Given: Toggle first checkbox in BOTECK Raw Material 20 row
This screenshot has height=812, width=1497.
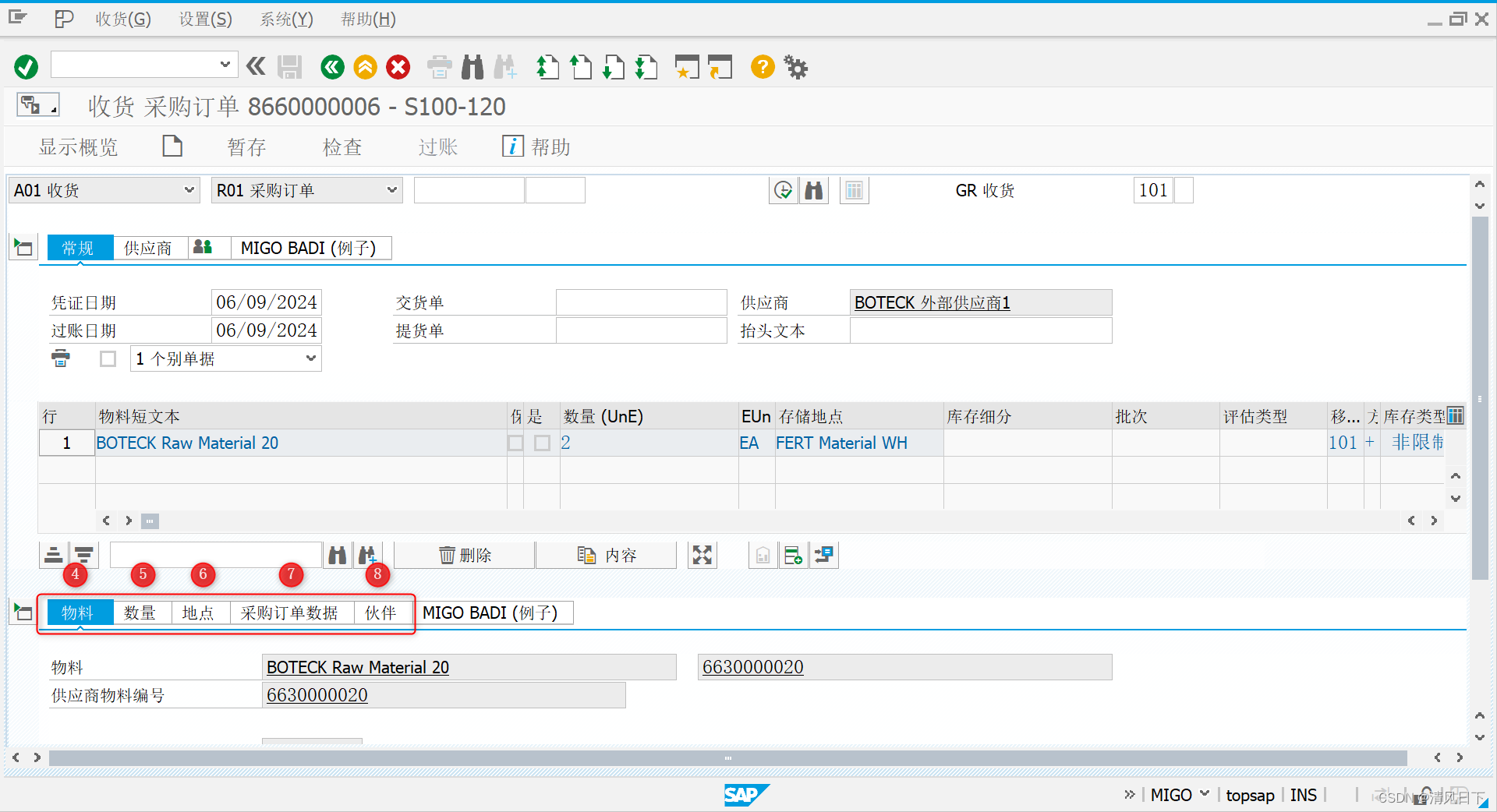Looking at the screenshot, I should pyautogui.click(x=515, y=443).
